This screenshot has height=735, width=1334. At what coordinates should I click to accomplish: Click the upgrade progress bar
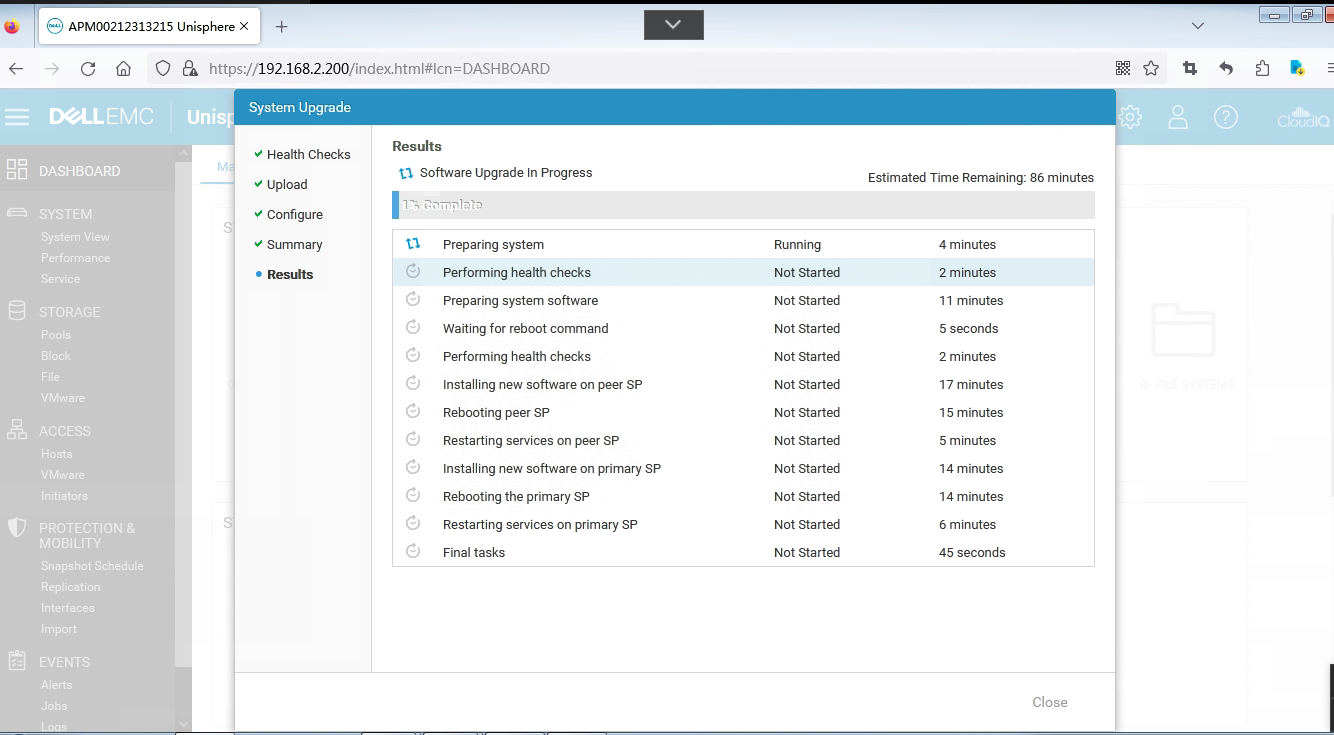[x=743, y=205]
